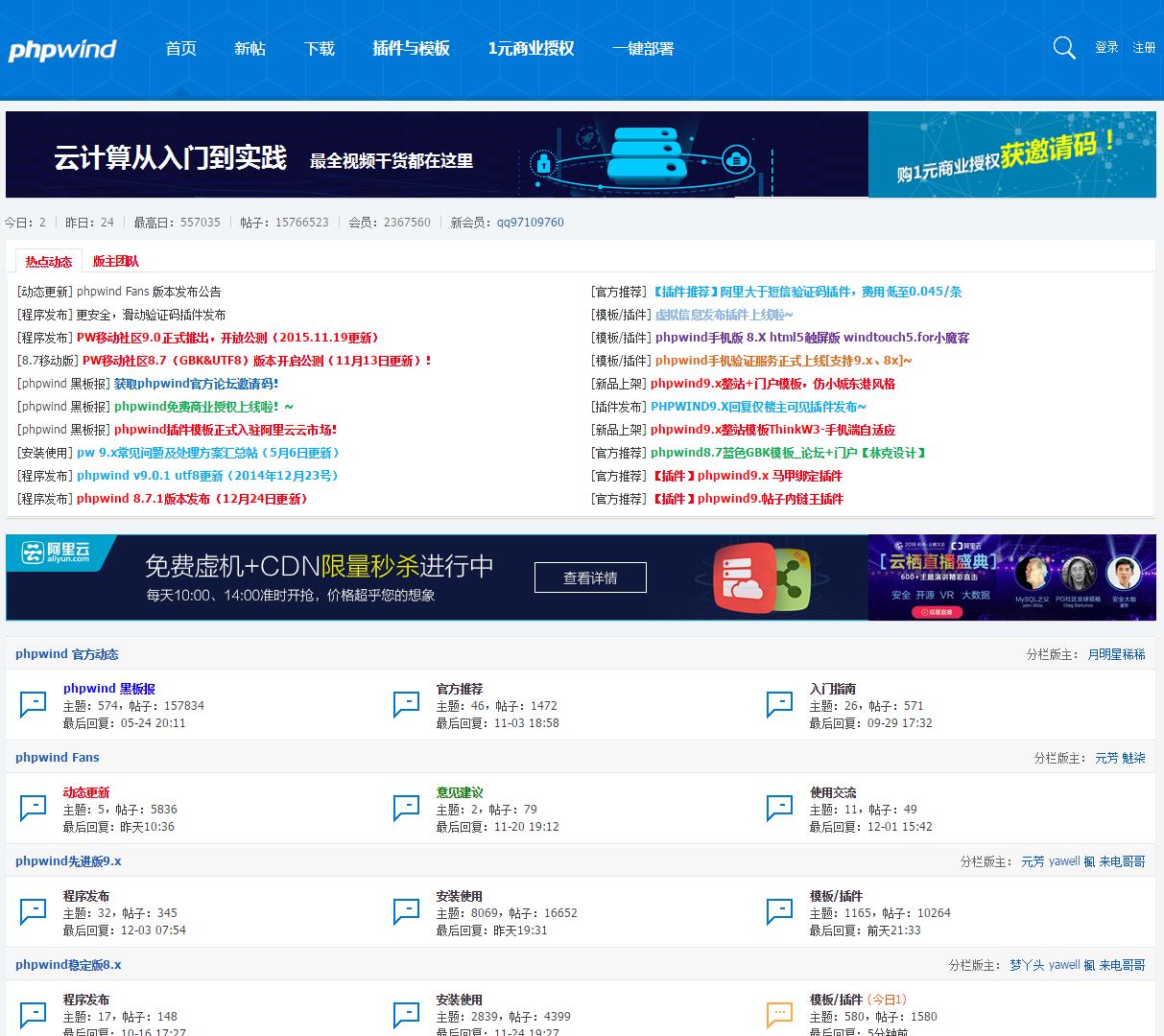Viewport: 1164px width, 1036px height.
Task: Open post phpwind免费商业授权上线啦
Action: (203, 407)
